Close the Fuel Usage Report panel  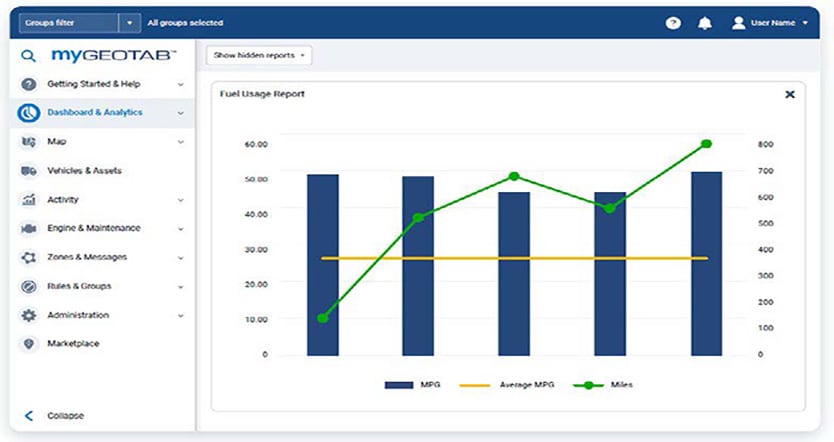pyautogui.click(x=789, y=94)
